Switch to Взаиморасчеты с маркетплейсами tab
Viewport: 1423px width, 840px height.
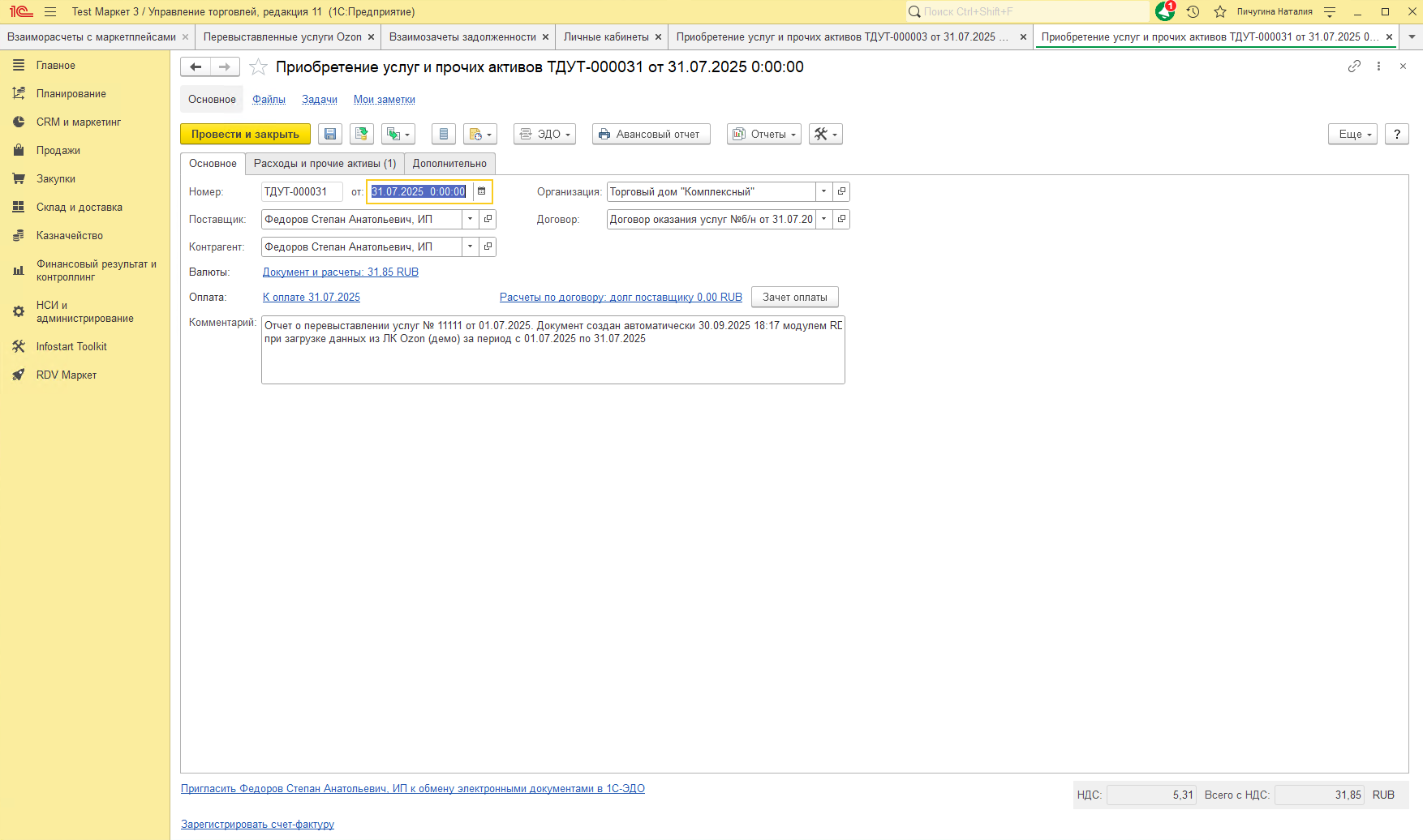[92, 37]
